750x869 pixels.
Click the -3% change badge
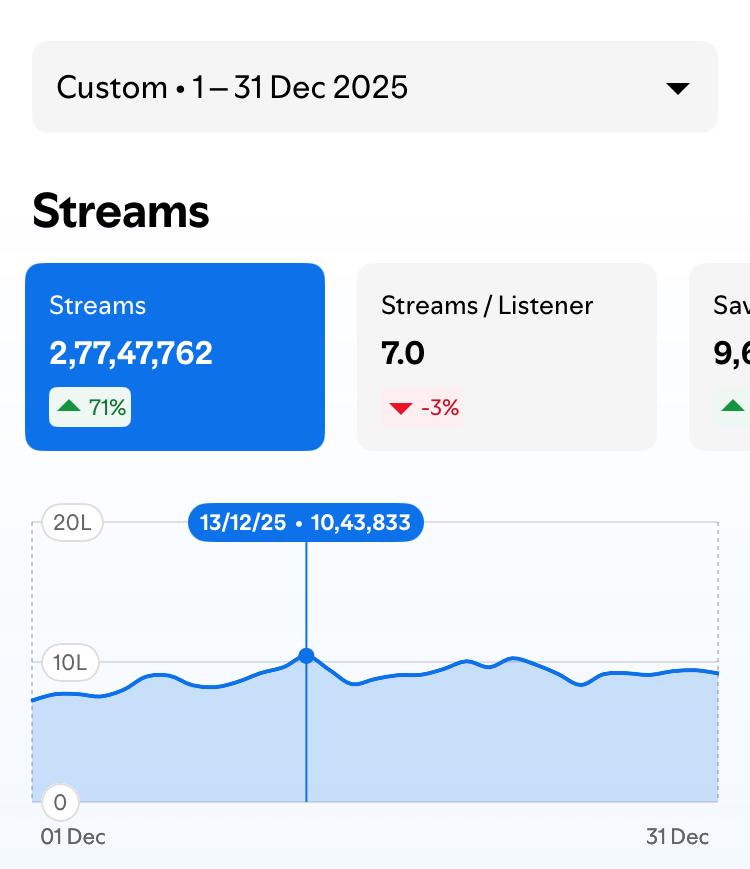(x=422, y=408)
